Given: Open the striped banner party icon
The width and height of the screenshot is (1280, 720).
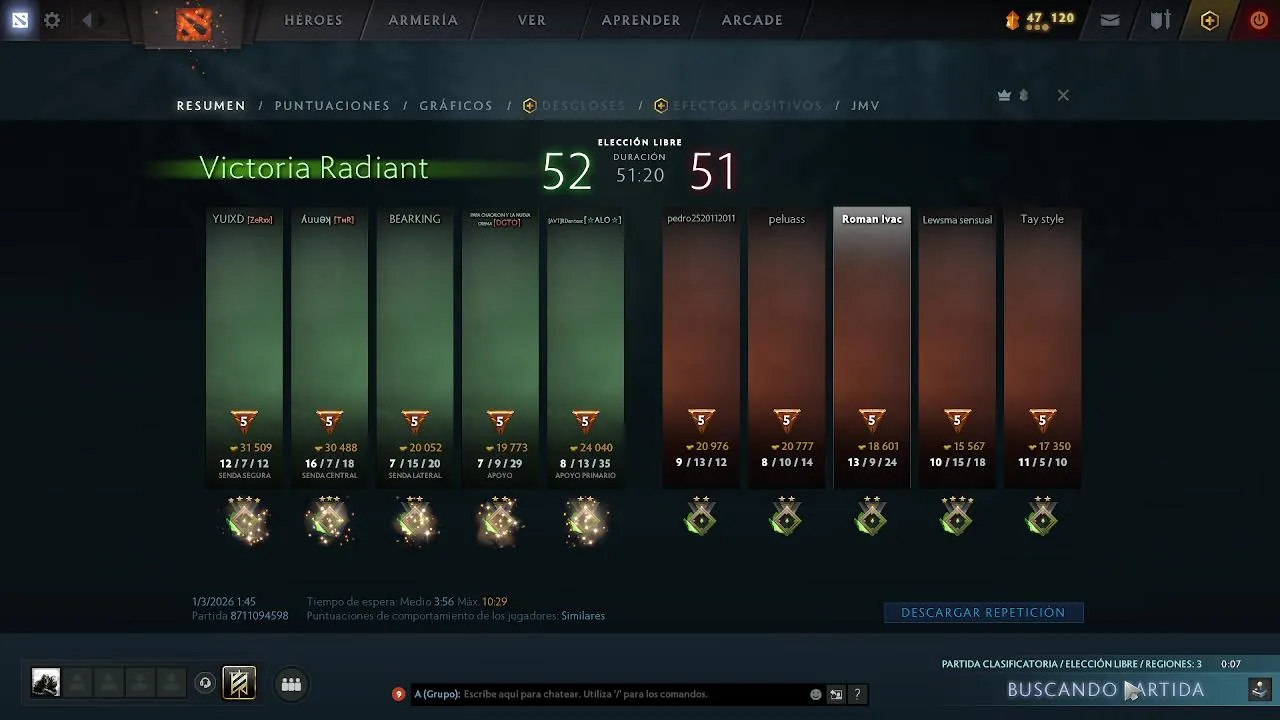Looking at the screenshot, I should tap(239, 683).
